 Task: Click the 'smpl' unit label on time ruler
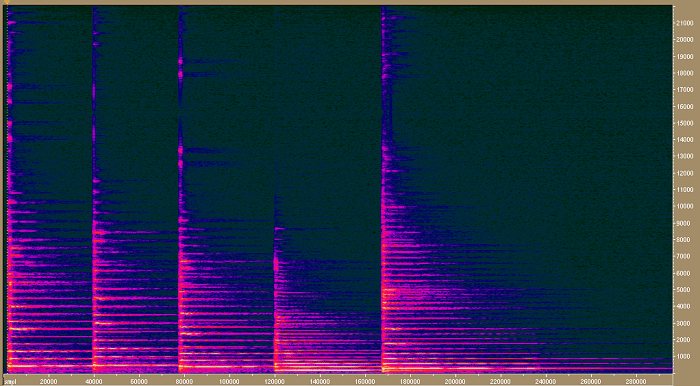9,382
